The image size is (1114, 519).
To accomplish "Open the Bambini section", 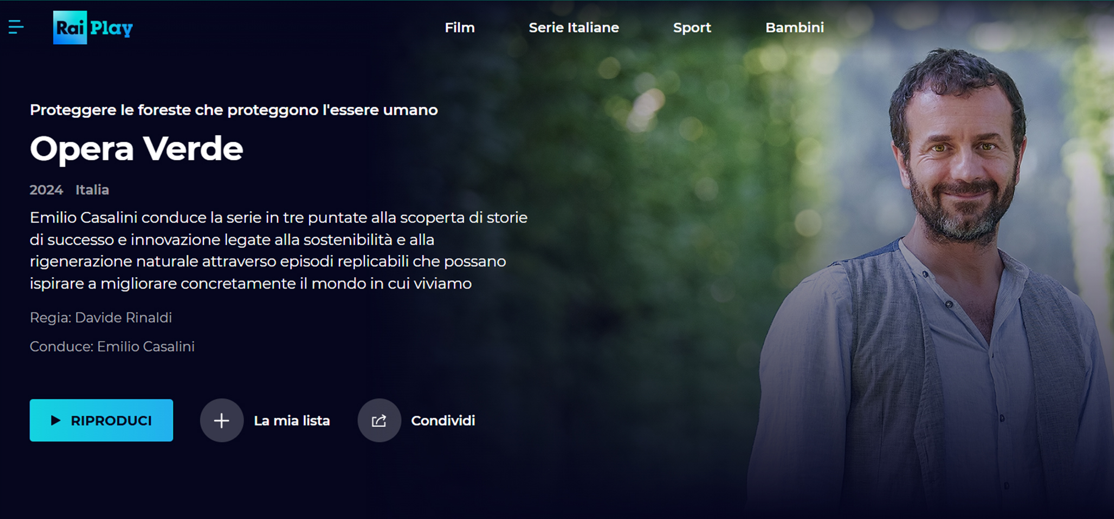I will tap(794, 28).
